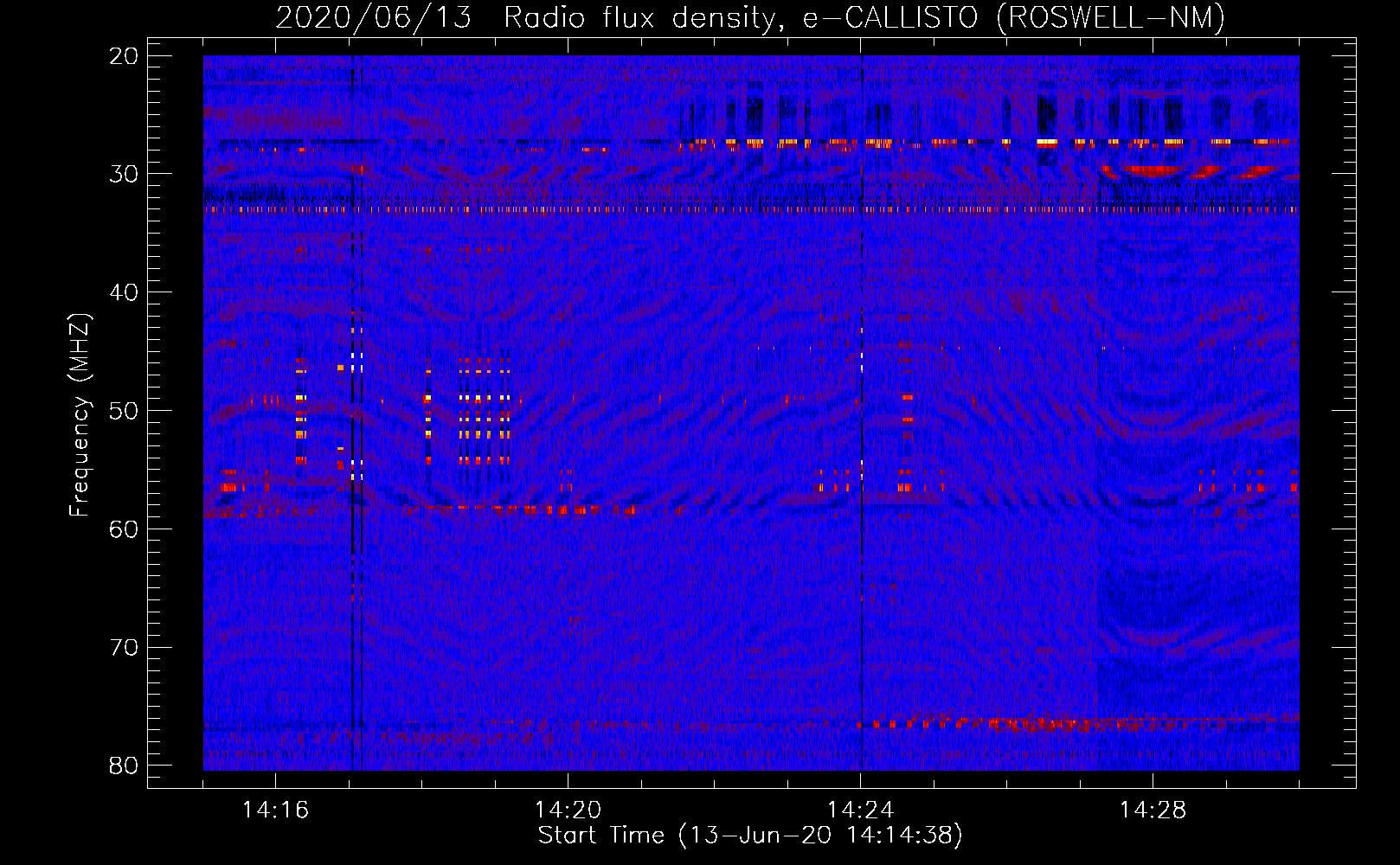This screenshot has height=865, width=1400.
Task: Click the 14:28 time tick label
Action: coord(1153,811)
